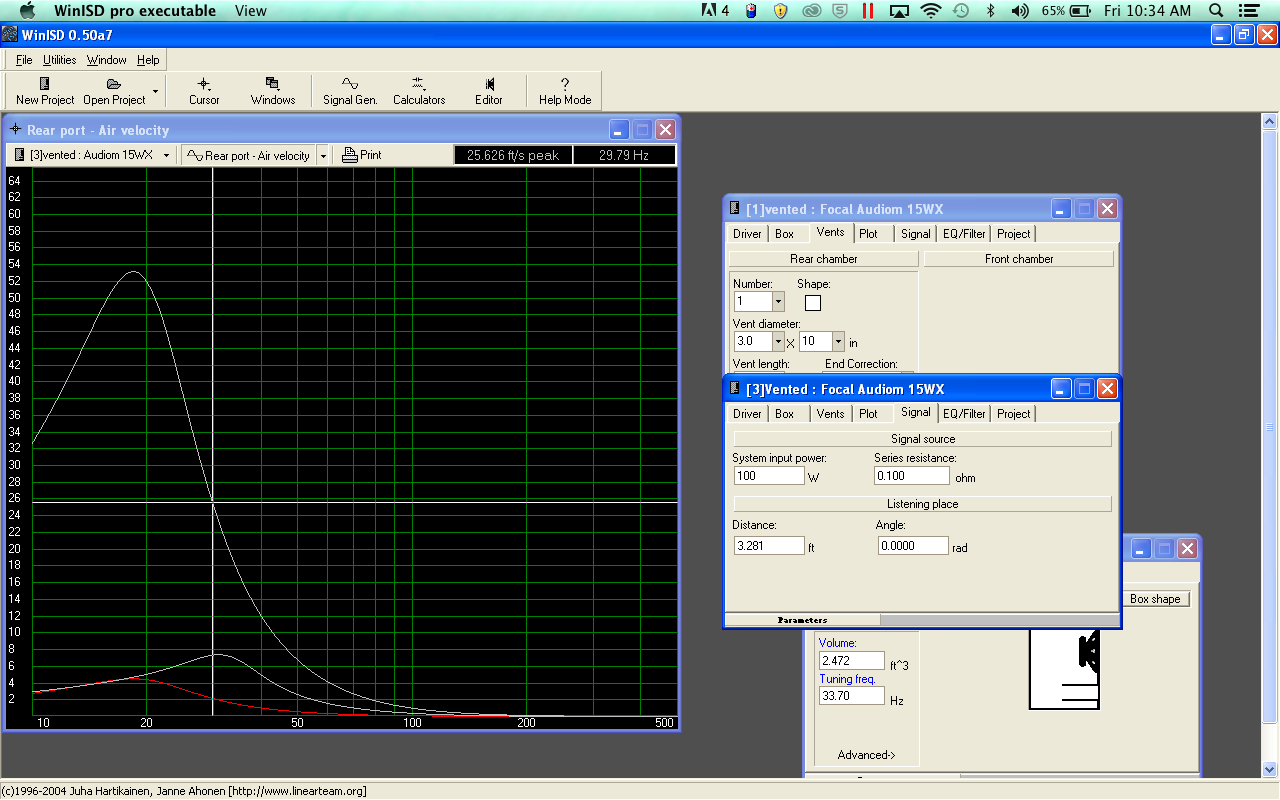Switch to the Driver tab in [3]vented window

pos(747,413)
